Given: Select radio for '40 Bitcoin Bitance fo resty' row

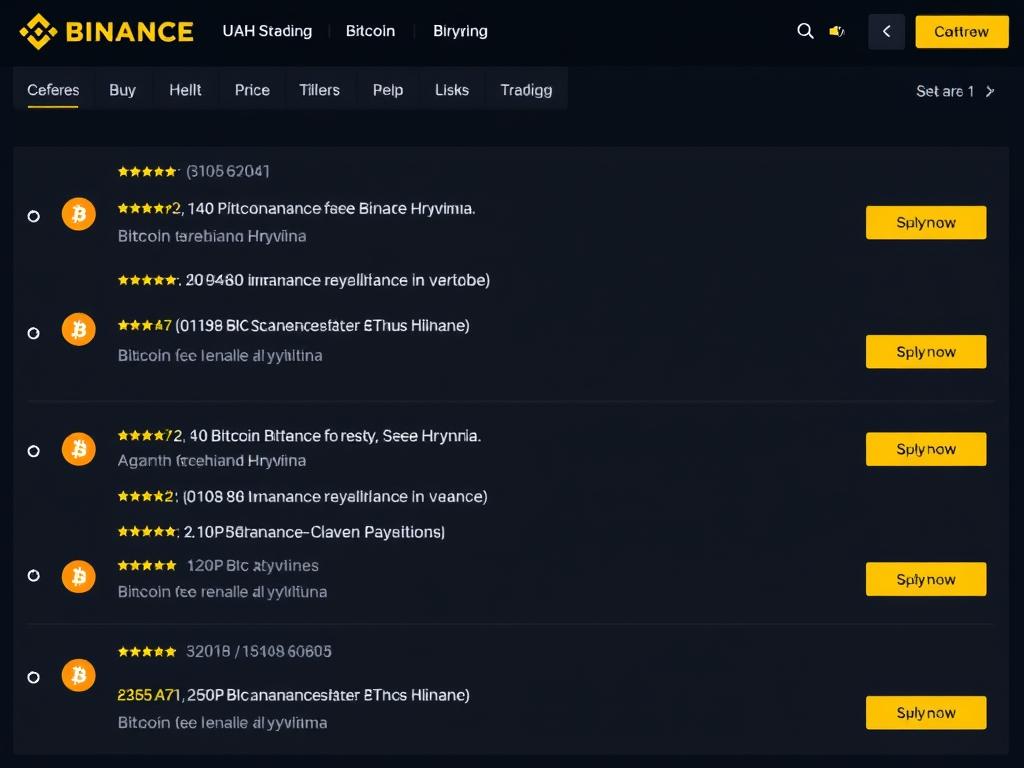Looking at the screenshot, I should [x=33, y=451].
